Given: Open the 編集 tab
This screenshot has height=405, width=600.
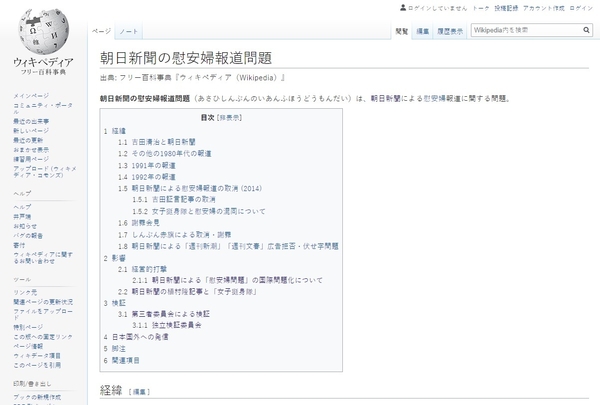Looking at the screenshot, I should pos(422,31).
